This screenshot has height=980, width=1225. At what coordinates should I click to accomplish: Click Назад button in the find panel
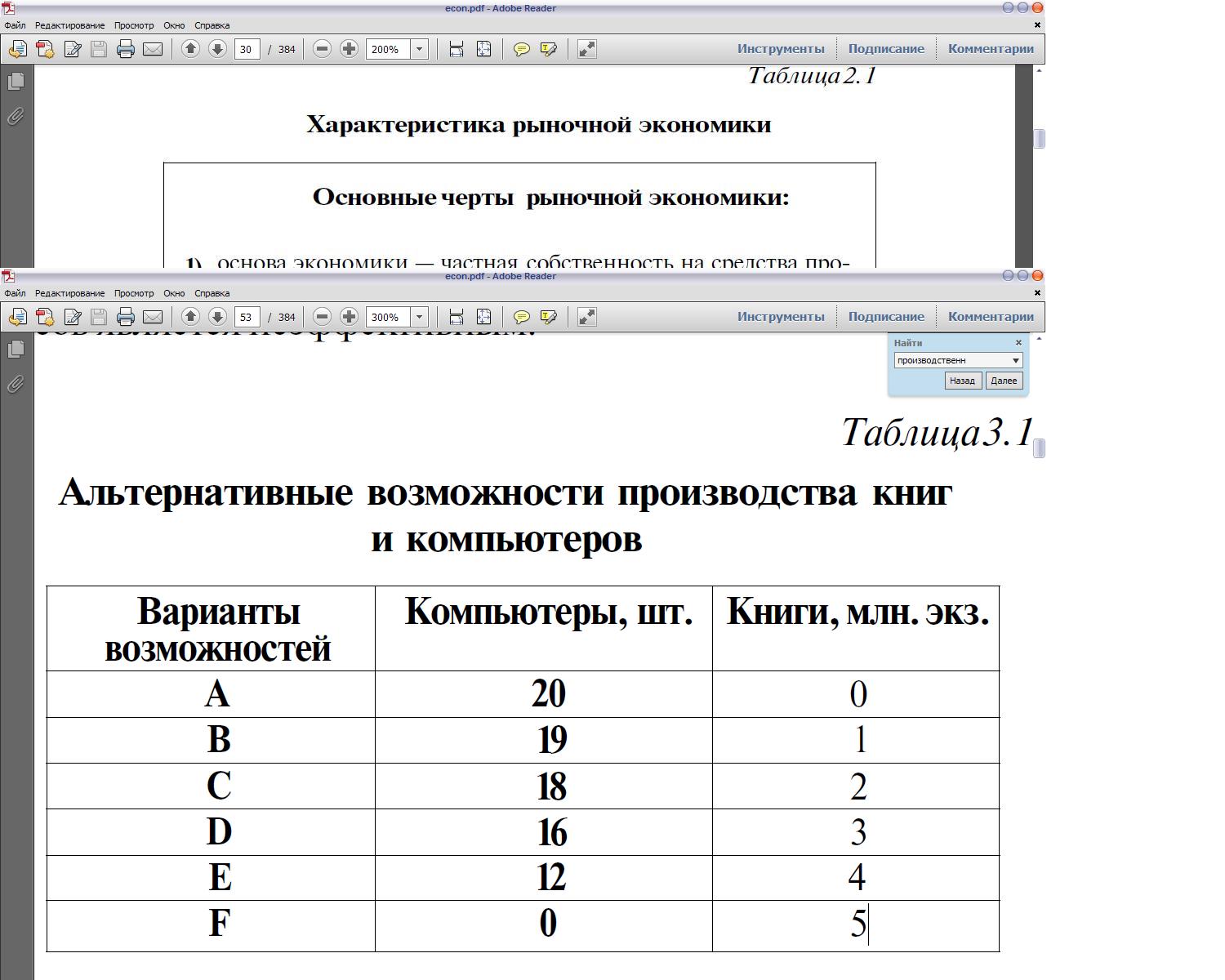962,381
